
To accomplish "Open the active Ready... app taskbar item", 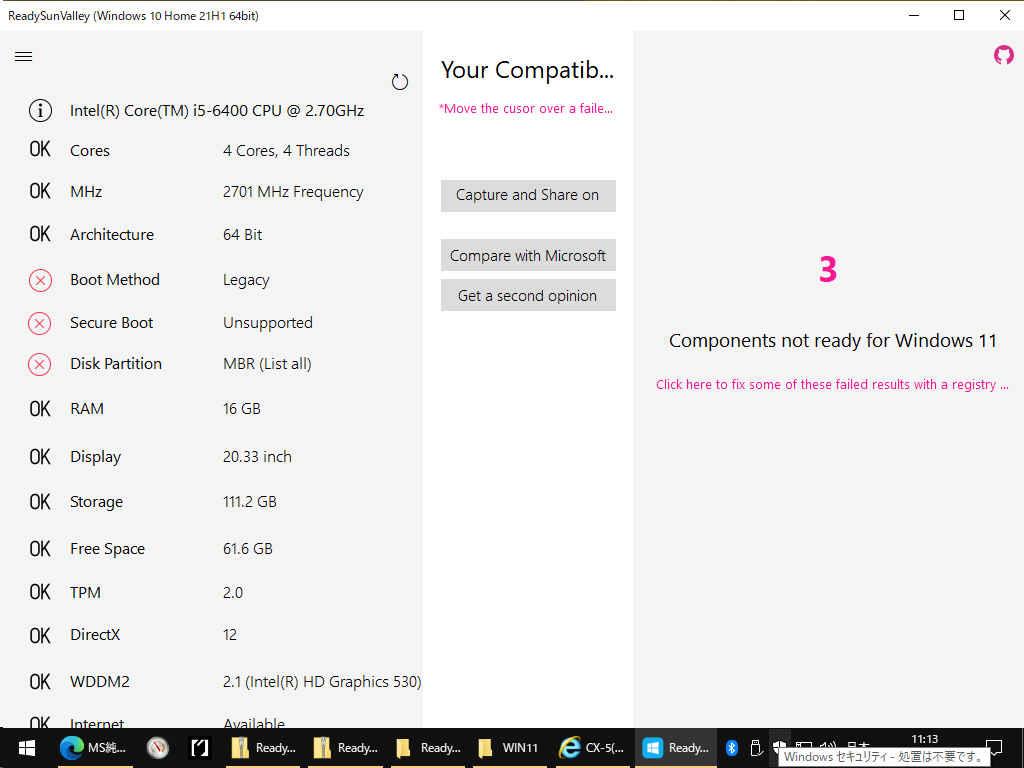I will (x=676, y=748).
